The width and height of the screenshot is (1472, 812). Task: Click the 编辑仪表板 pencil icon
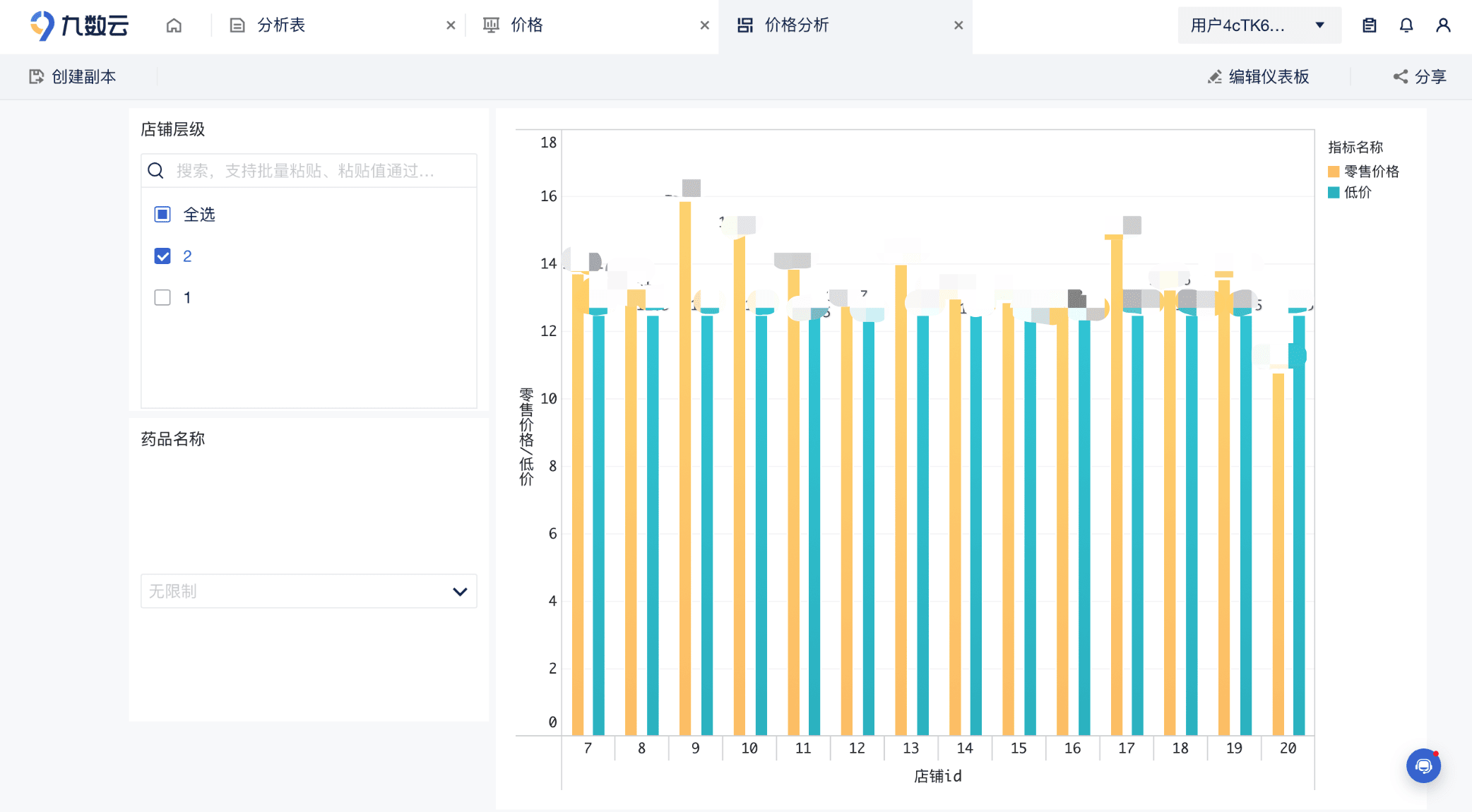[1215, 76]
